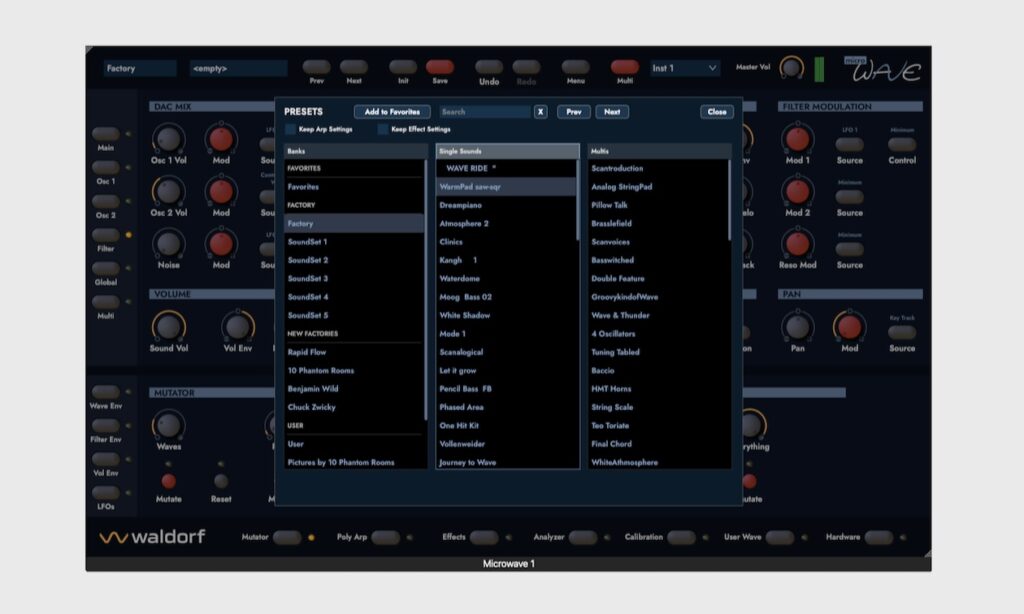
Task: Toggle the Hardware switch
Action: point(878,538)
